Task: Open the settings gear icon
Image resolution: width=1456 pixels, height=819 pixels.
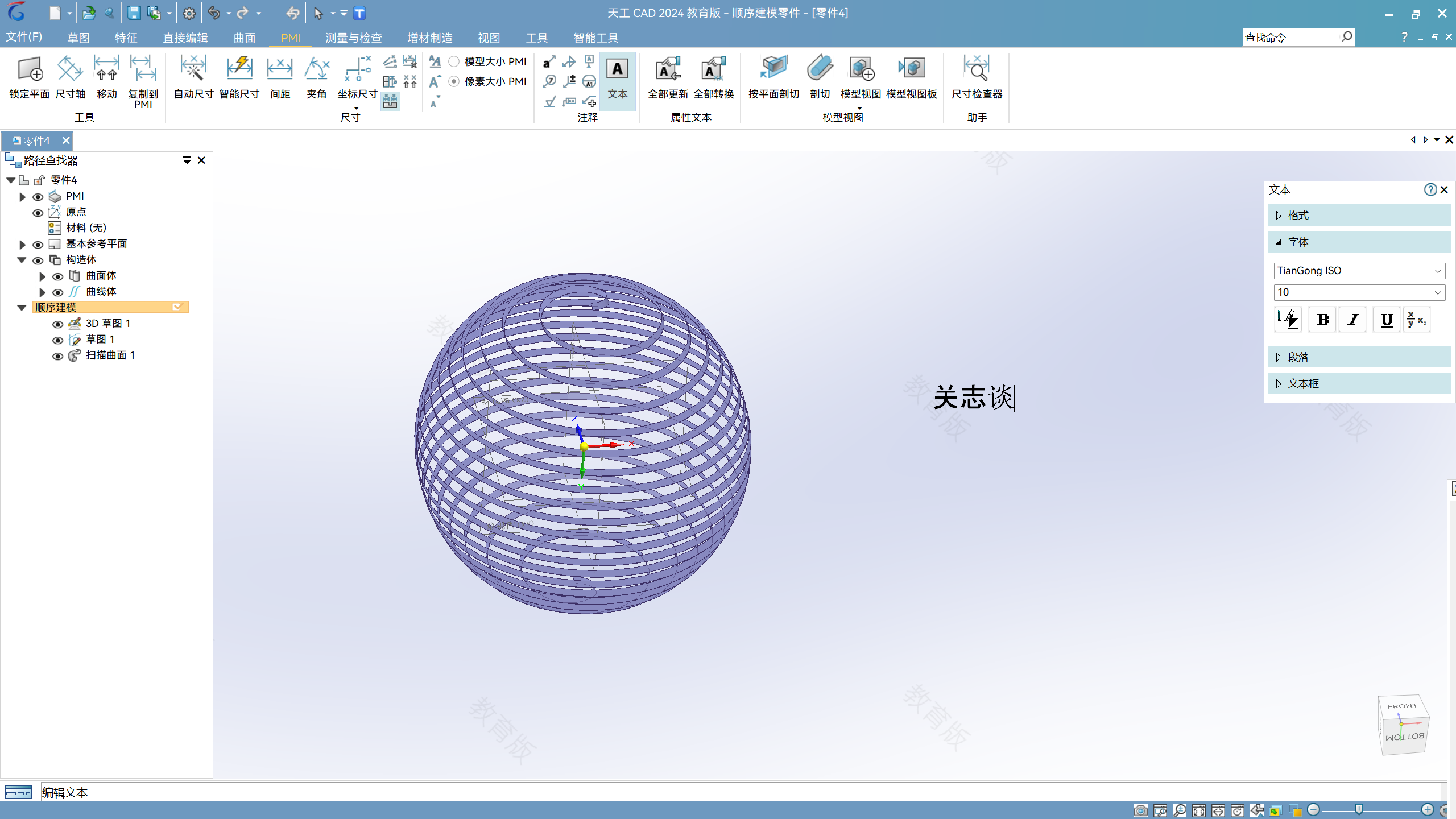Action: (189, 13)
